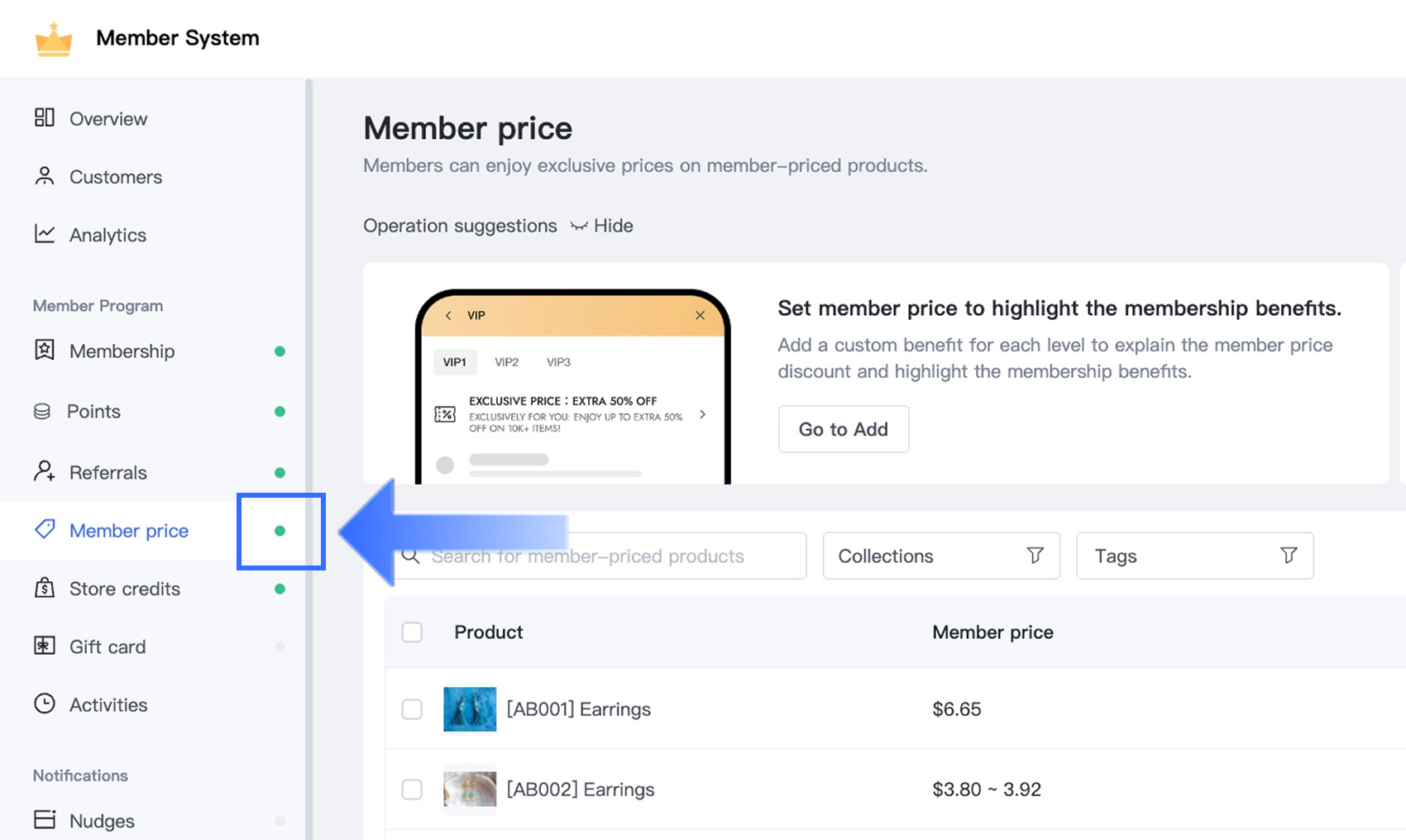The width and height of the screenshot is (1406, 840).
Task: Tick the [AB001] Earrings row checkbox
Action: tap(412, 709)
